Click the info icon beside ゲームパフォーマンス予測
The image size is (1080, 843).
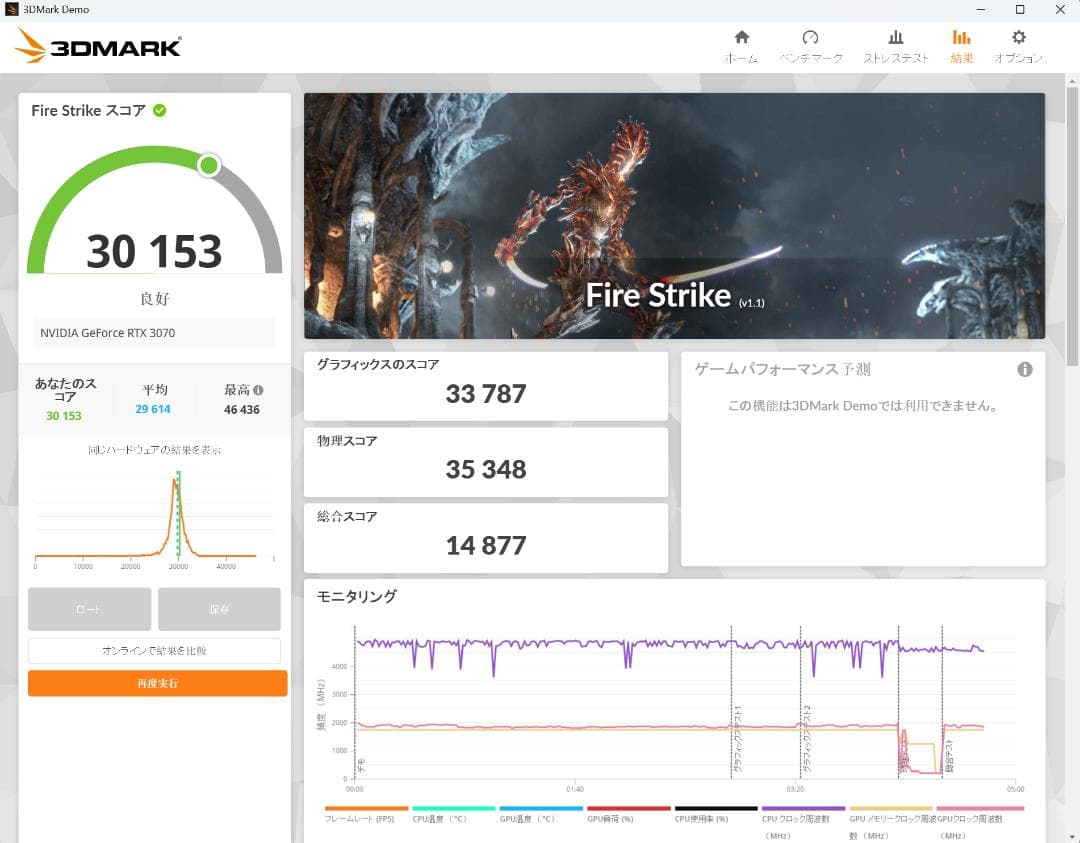(x=1025, y=370)
